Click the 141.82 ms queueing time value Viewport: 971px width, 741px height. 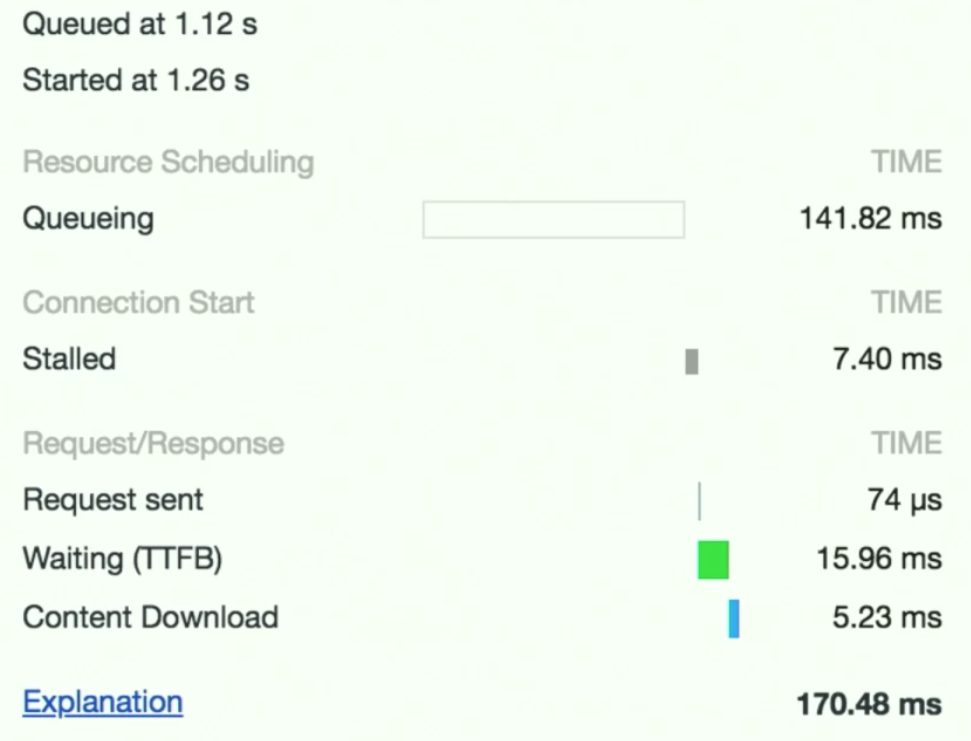[870, 219]
